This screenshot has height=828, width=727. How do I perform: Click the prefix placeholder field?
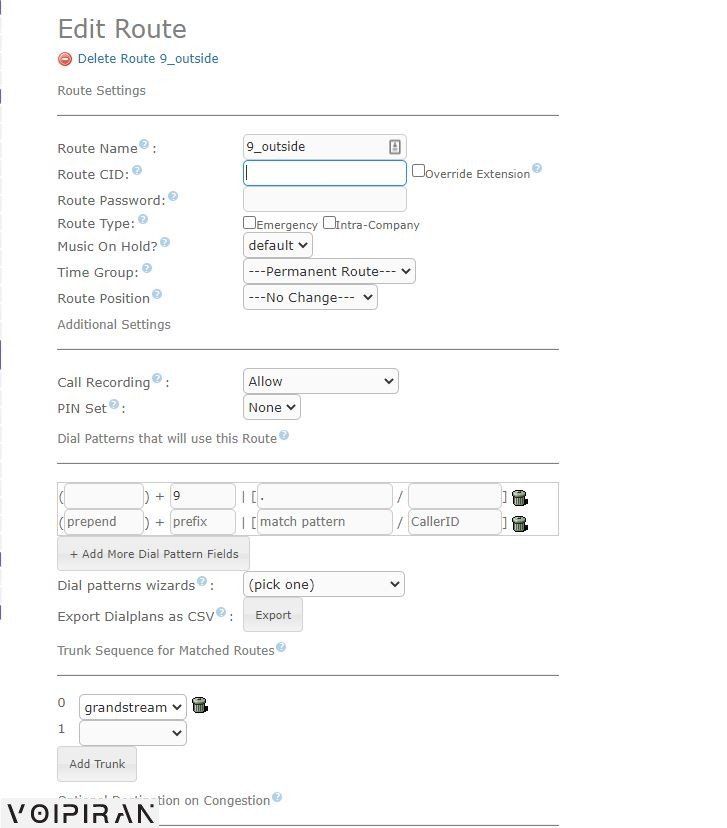pos(203,522)
